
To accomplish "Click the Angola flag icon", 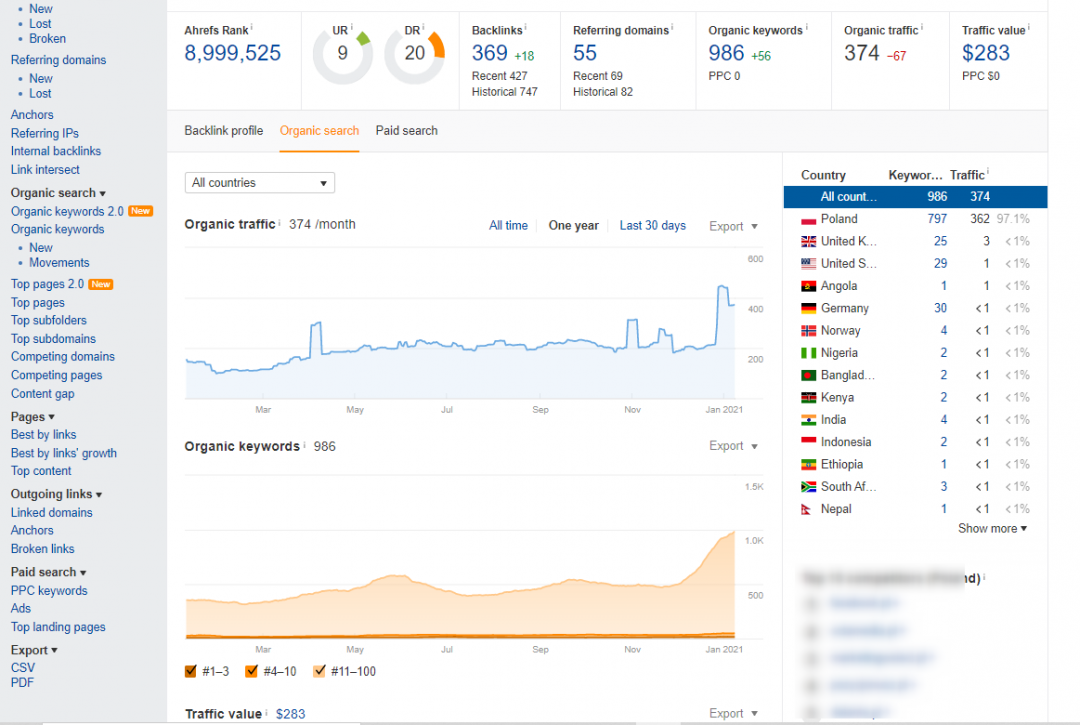I will tap(809, 286).
